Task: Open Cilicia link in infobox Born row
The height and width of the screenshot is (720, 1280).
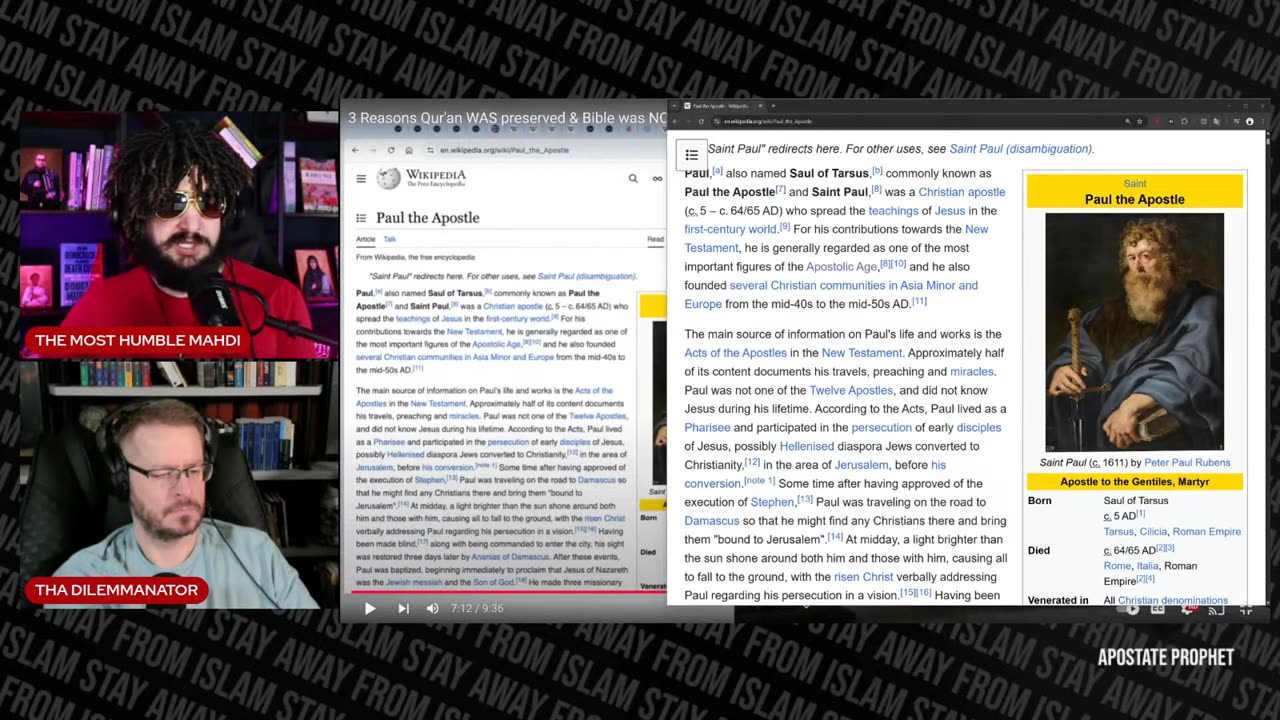Action: pos(1153,532)
